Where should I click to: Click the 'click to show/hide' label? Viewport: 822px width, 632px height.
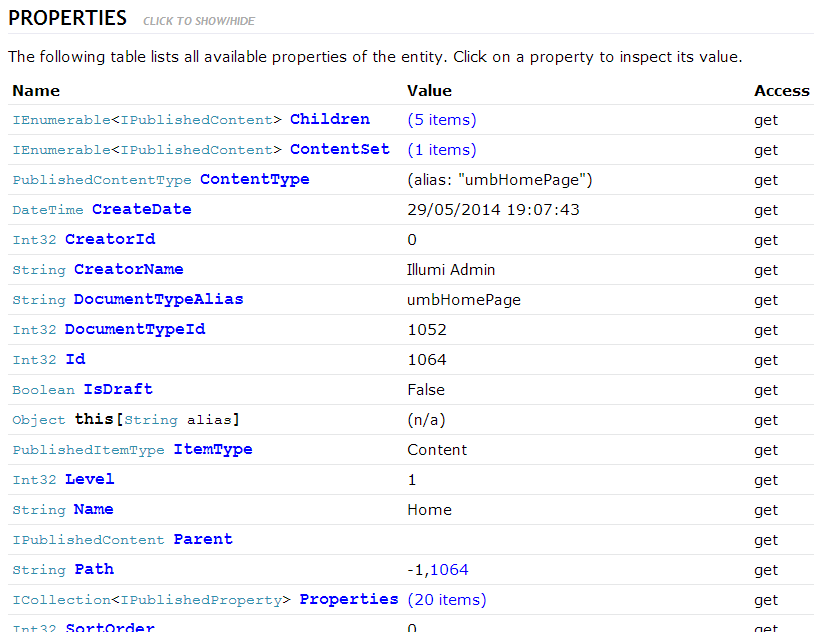pos(199,21)
